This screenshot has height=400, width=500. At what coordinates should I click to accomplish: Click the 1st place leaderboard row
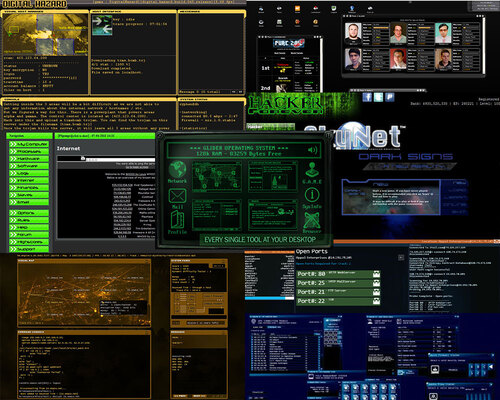point(289,68)
